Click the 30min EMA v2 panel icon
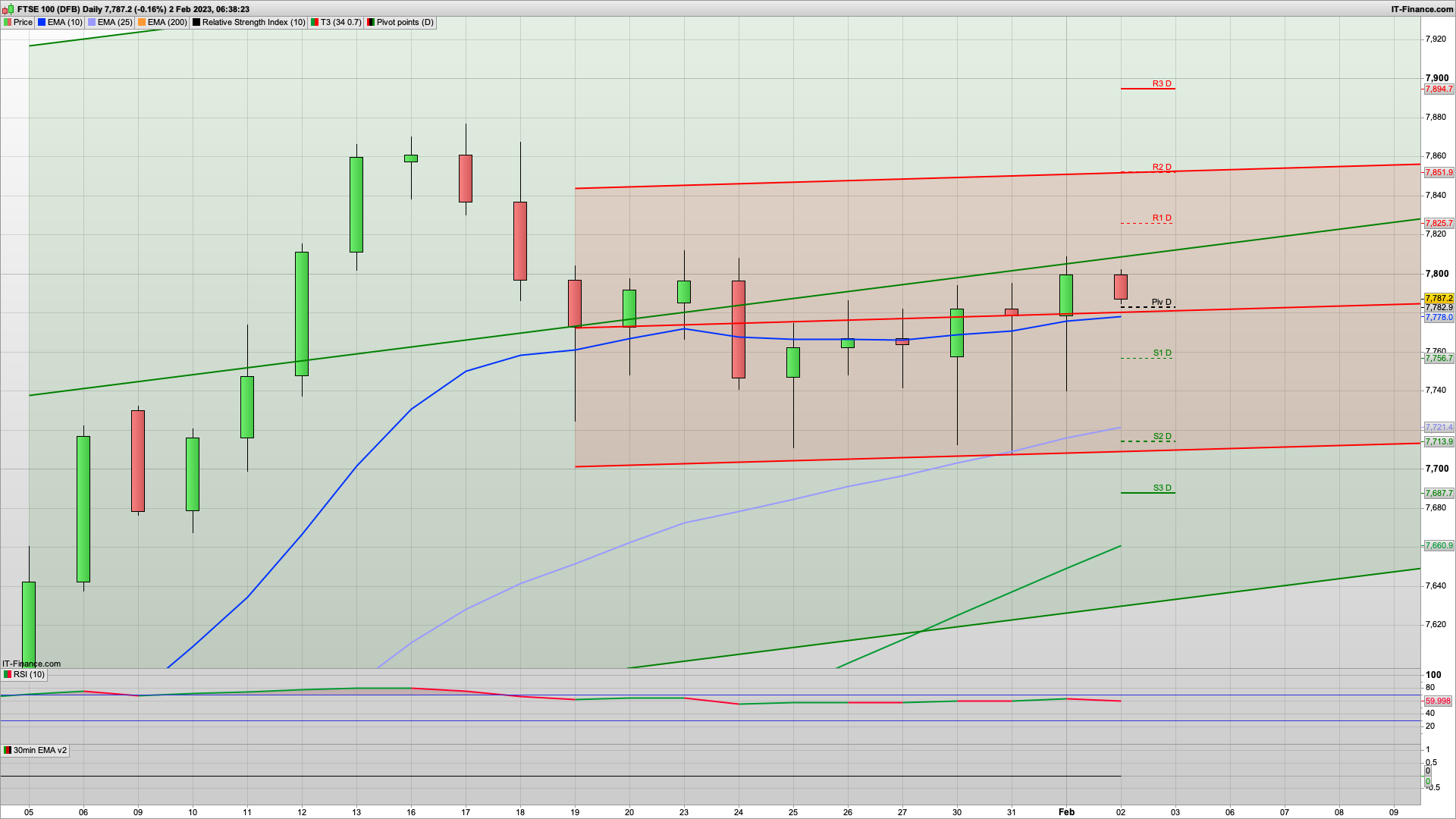The width and height of the screenshot is (1456, 819). [x=8, y=751]
